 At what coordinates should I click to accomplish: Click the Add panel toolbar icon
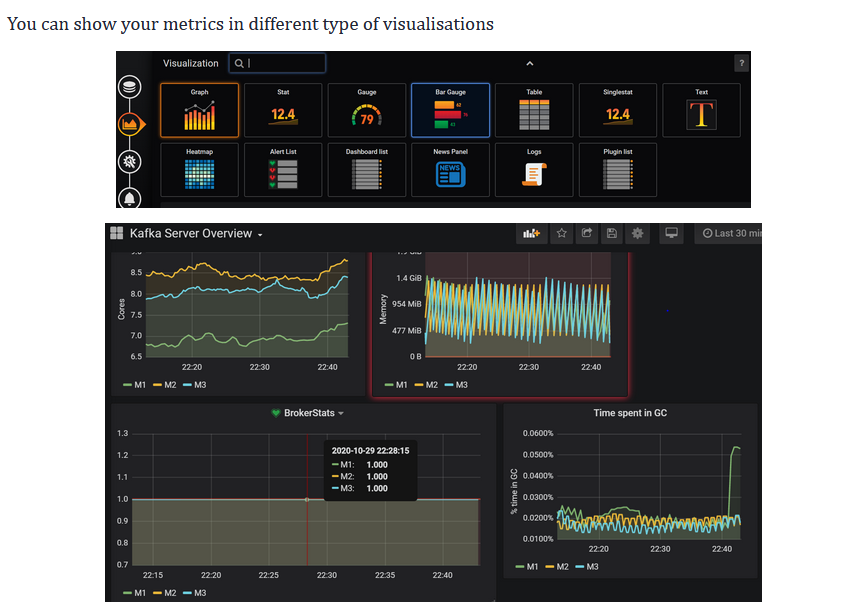pos(531,234)
